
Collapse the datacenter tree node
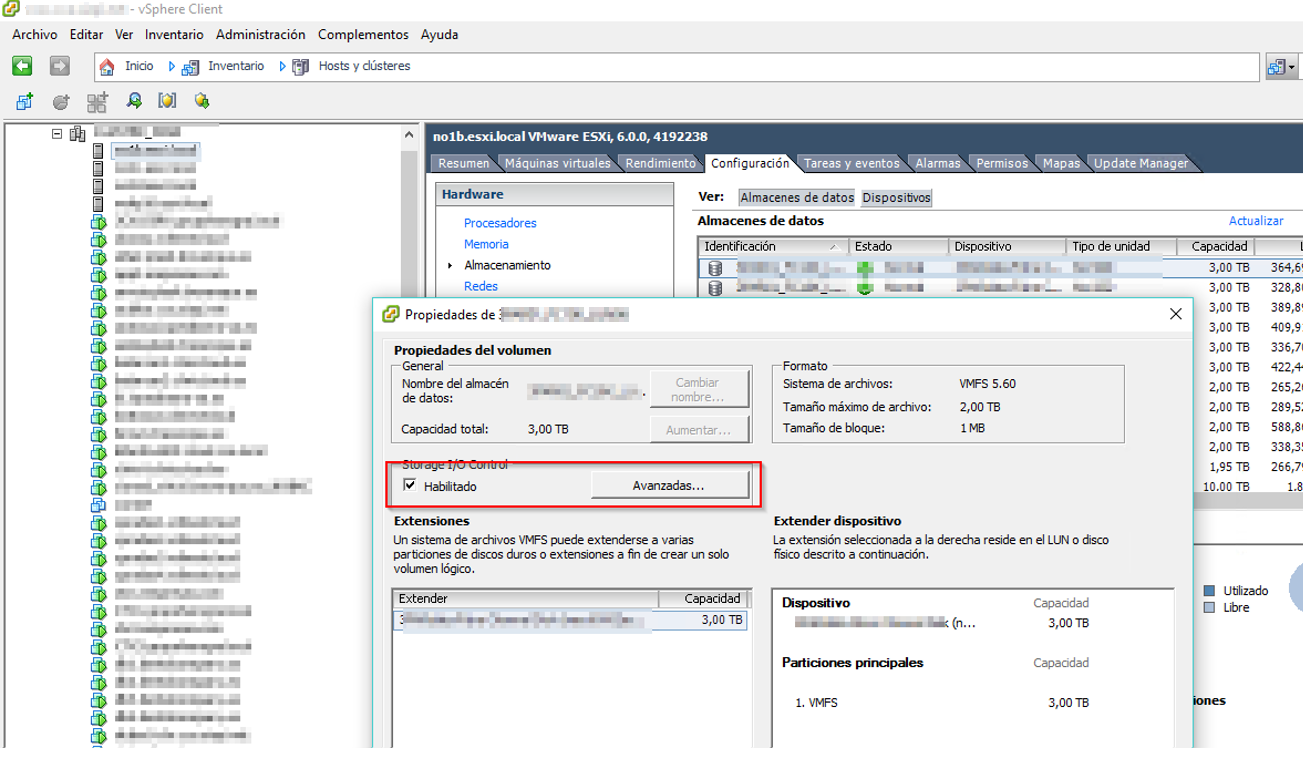[58, 132]
